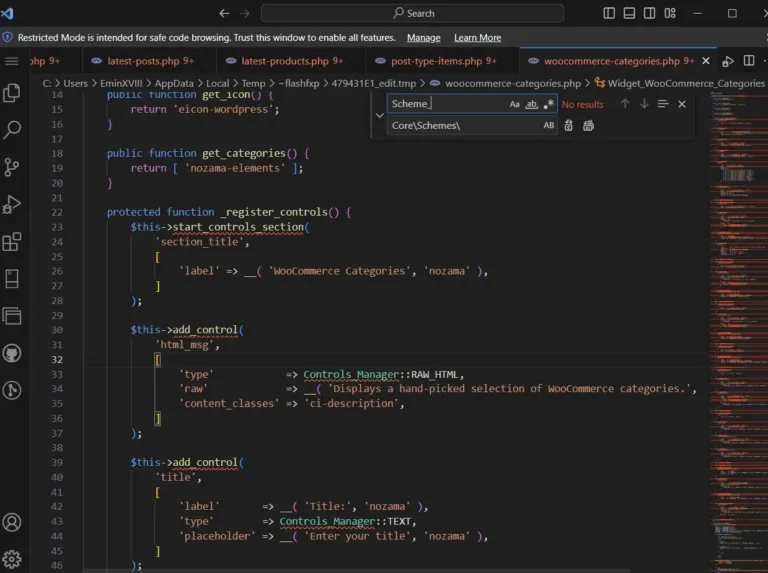Click _register_controls function name

pos(273,212)
